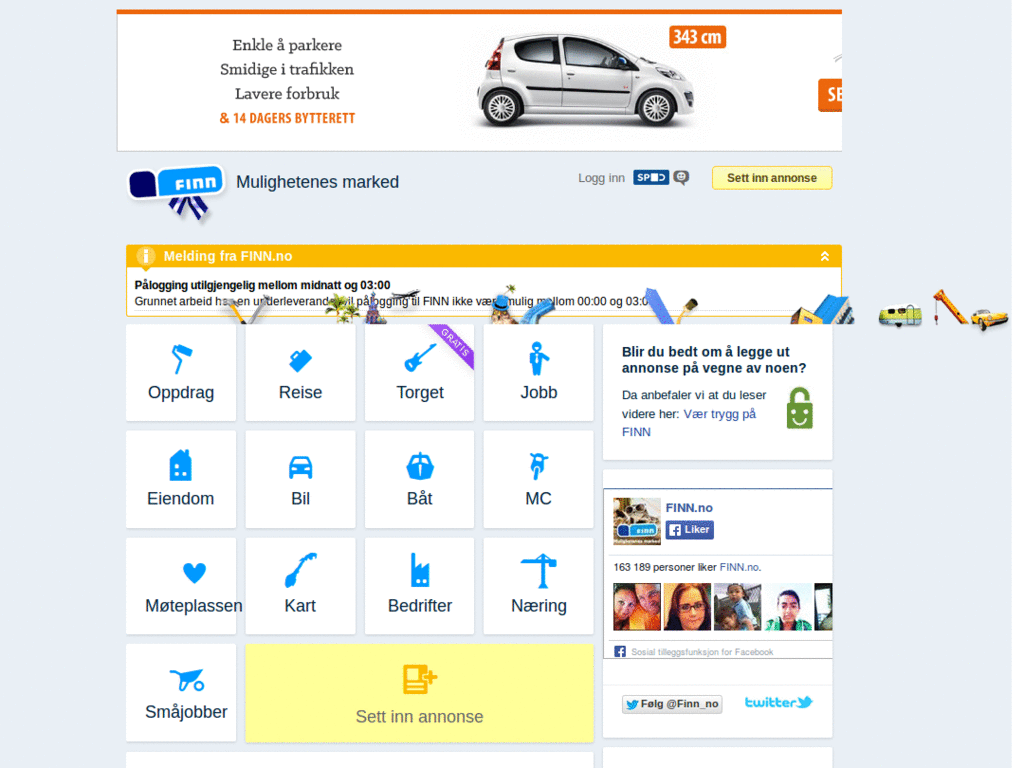Open the Kart Norway map icon
Screen dimensions: 1024x768
point(300,570)
